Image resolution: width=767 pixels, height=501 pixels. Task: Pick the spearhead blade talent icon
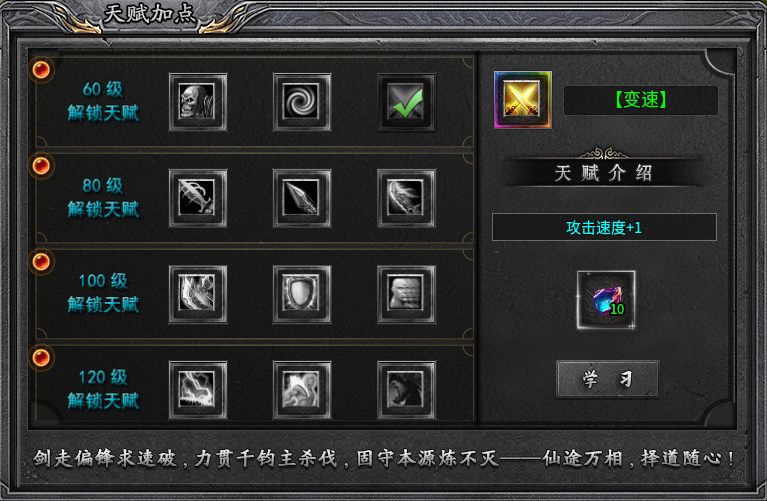[x=302, y=198]
